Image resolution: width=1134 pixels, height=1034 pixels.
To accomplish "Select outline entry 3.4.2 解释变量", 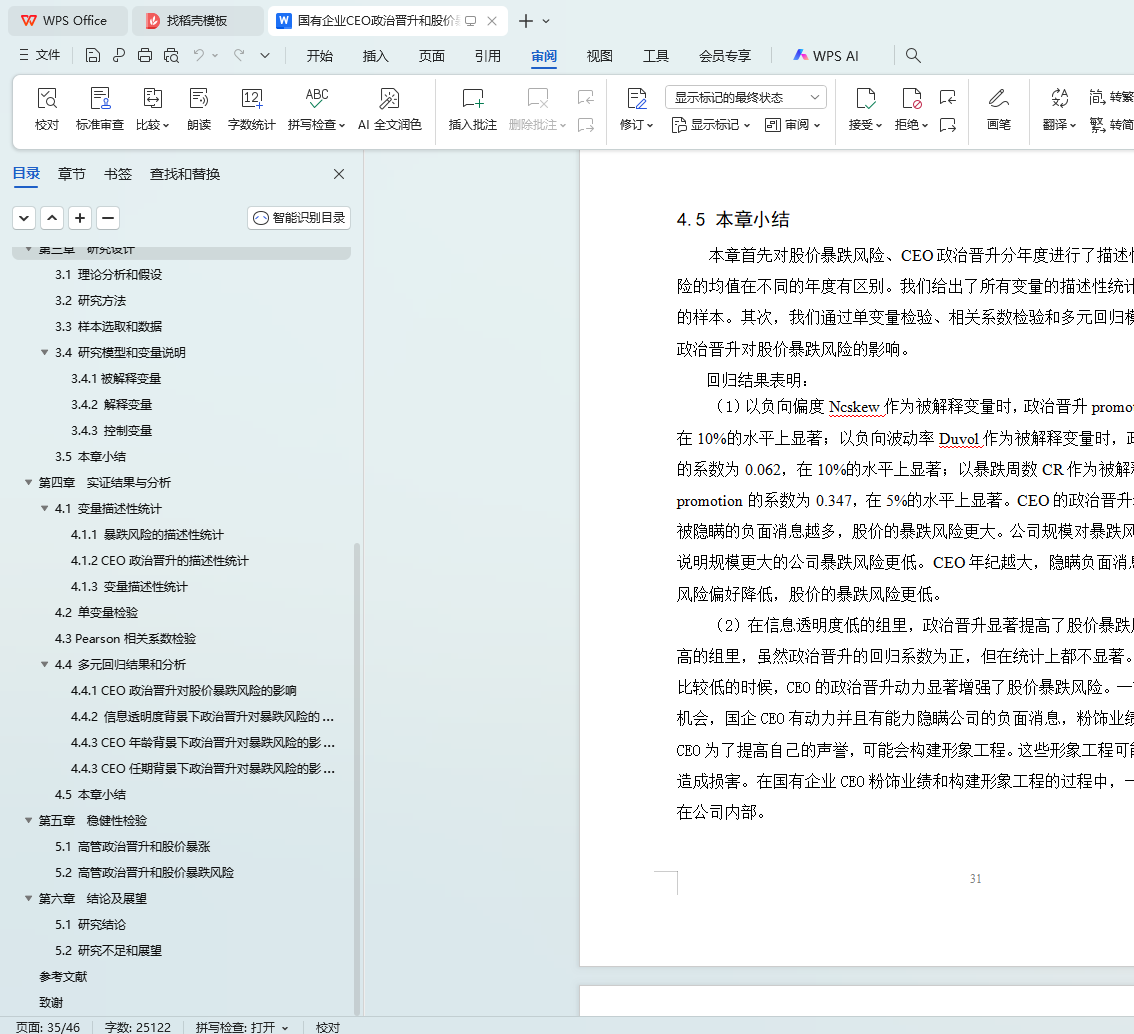I will (111, 404).
